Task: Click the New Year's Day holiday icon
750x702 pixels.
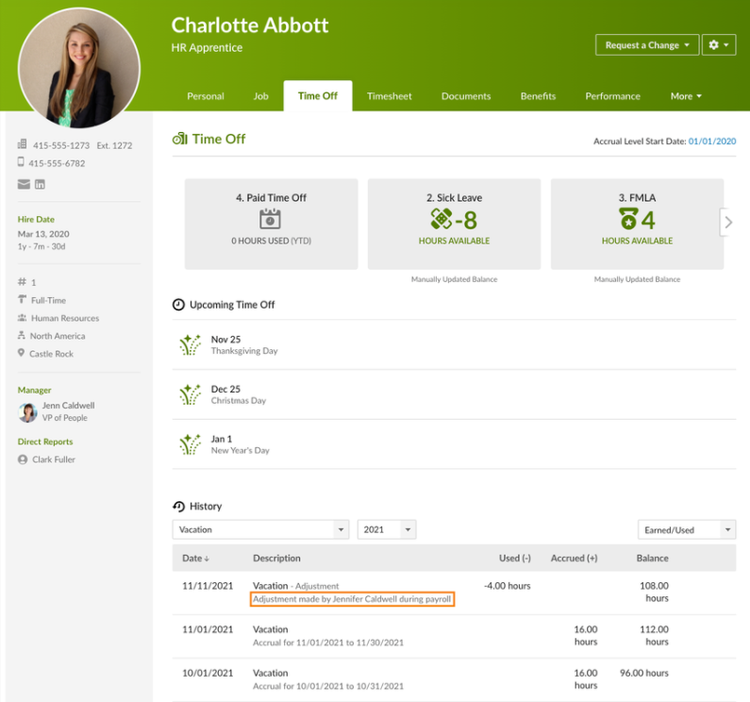Action: click(189, 444)
